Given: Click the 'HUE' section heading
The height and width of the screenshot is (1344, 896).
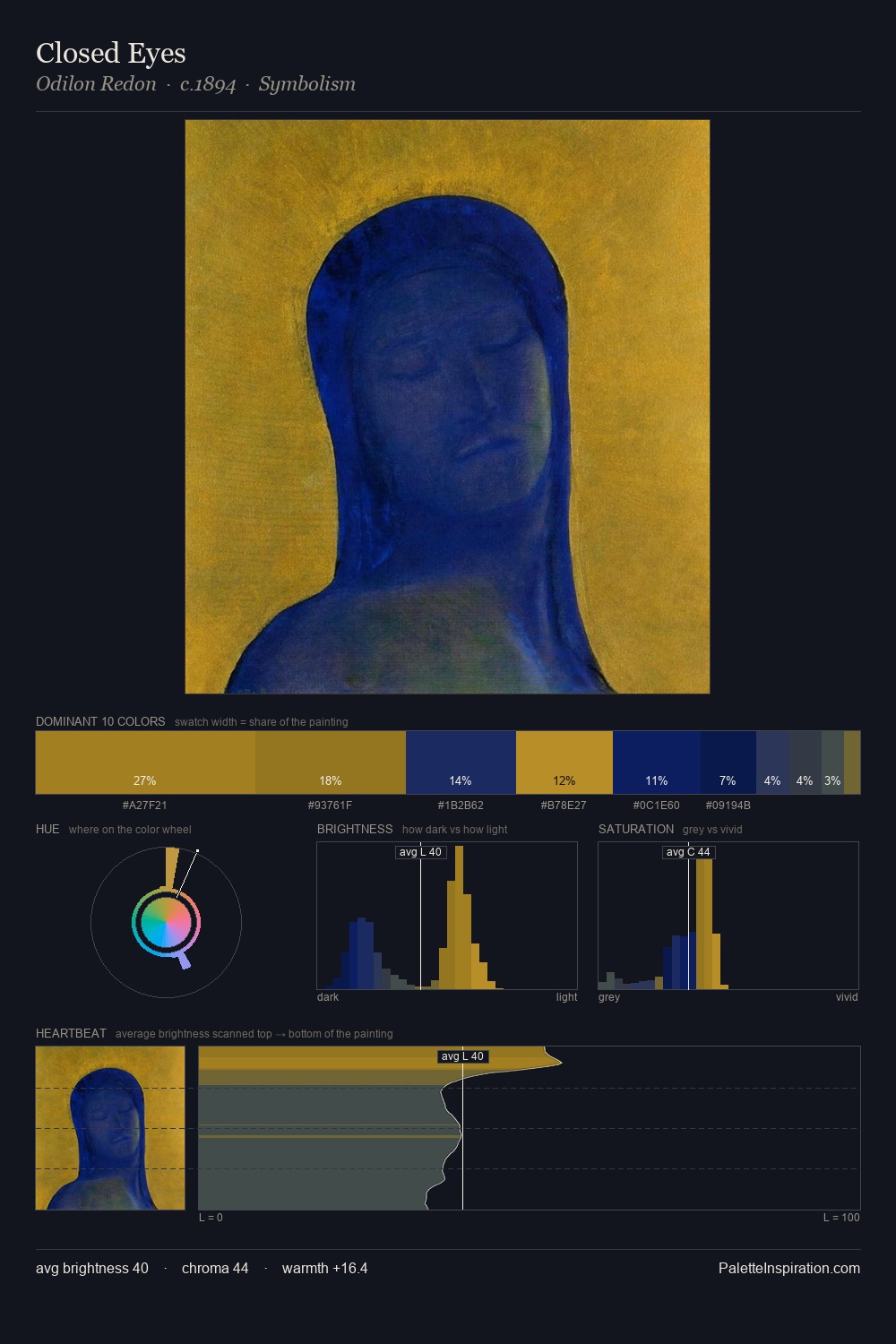Looking at the screenshot, I should 47,829.
